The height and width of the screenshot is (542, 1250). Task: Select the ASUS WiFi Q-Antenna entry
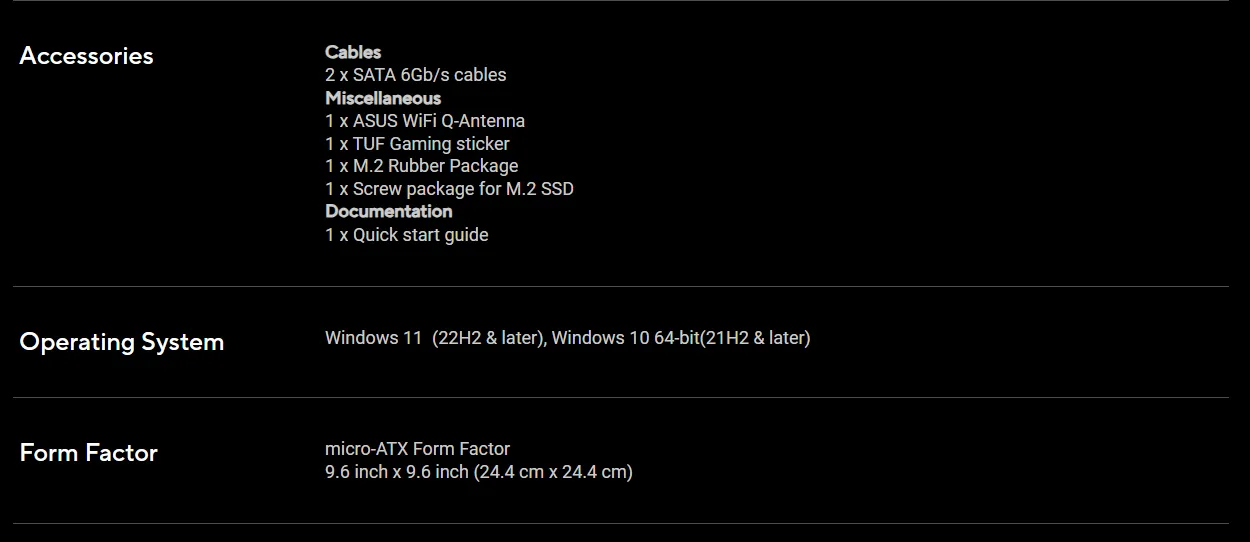[425, 121]
